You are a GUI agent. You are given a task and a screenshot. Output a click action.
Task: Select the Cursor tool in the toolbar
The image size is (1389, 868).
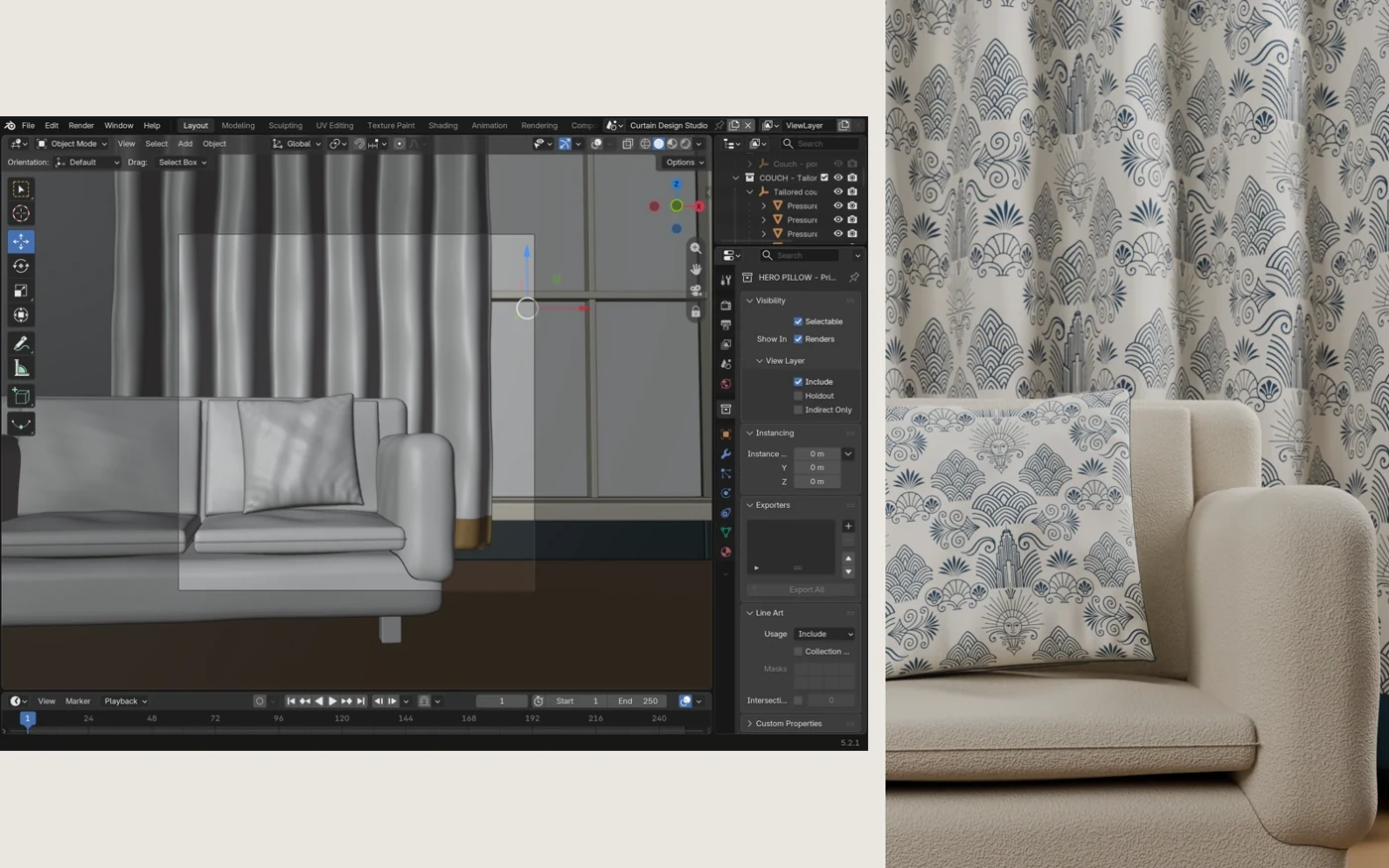click(x=21, y=213)
